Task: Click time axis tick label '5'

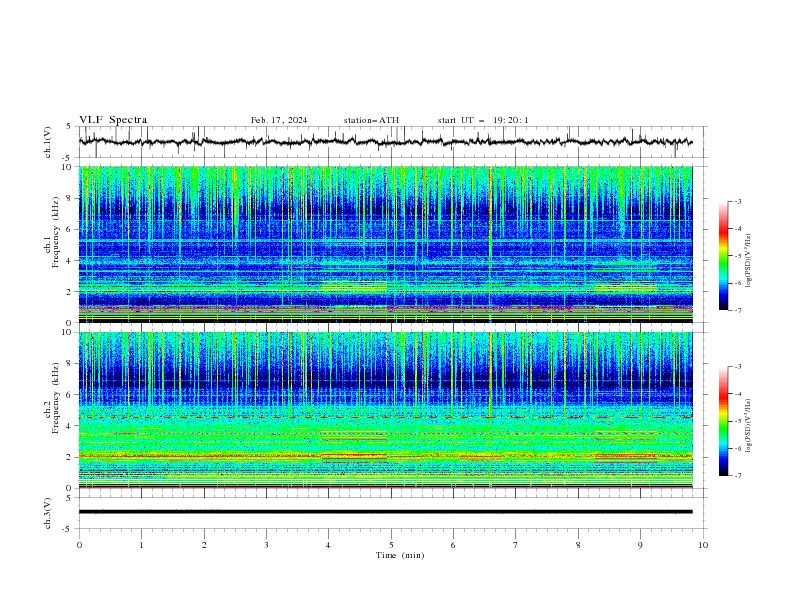Action: (x=391, y=545)
